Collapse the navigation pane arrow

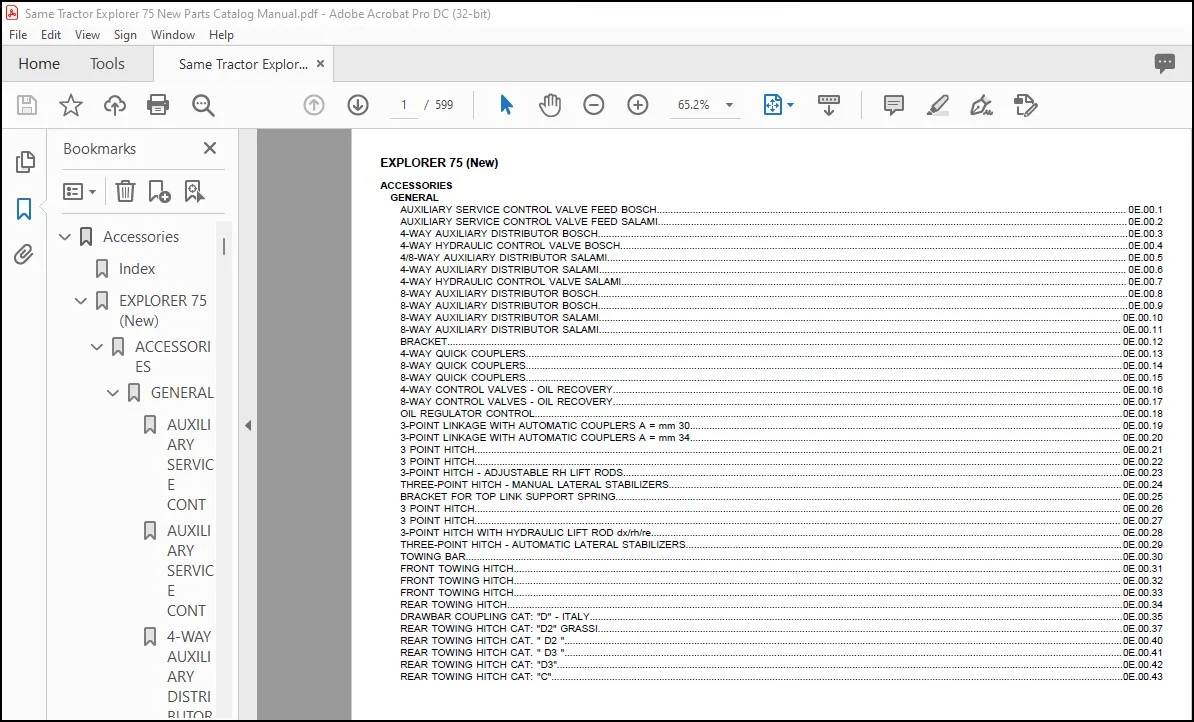pos(247,426)
